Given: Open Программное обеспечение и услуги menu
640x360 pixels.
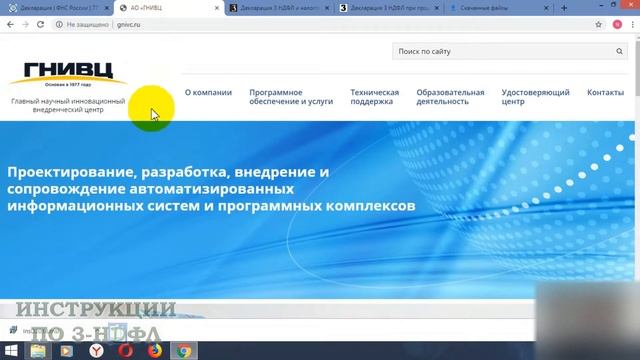Looking at the screenshot, I should point(291,97).
